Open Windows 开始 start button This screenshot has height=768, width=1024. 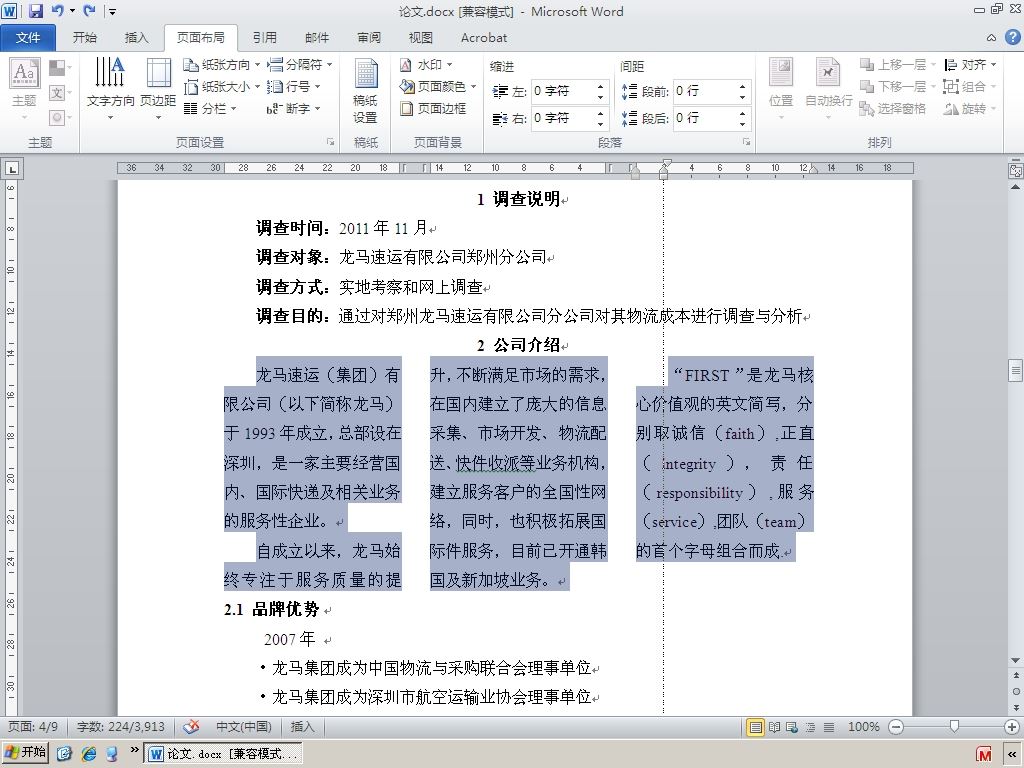(26, 752)
